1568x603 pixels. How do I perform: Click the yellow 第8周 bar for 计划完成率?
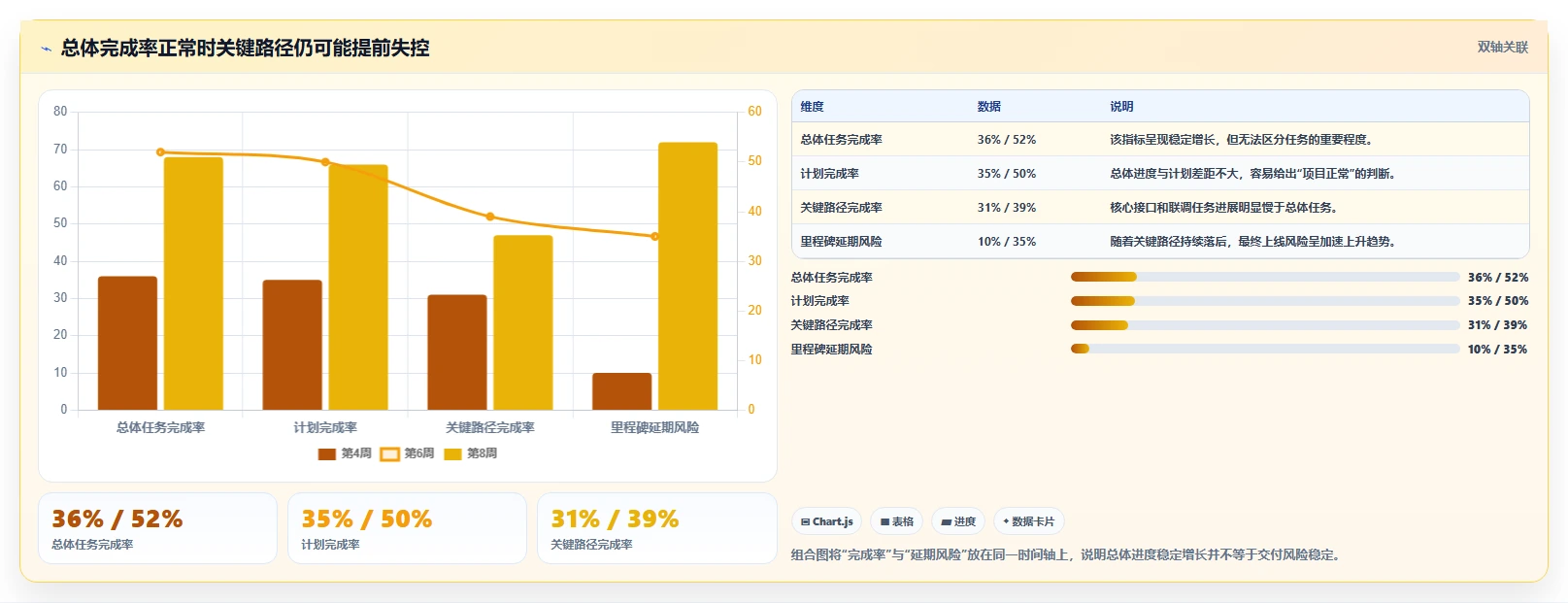(358, 287)
